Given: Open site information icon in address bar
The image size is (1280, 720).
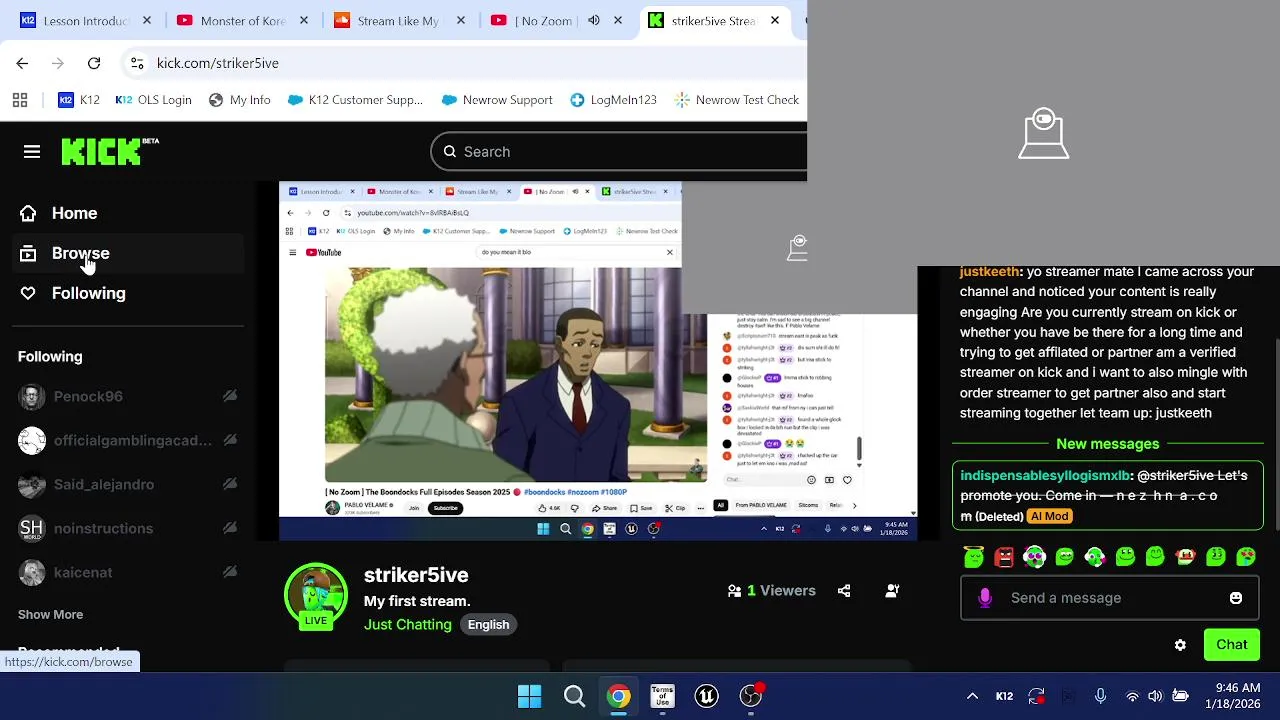Looking at the screenshot, I should pos(136,63).
